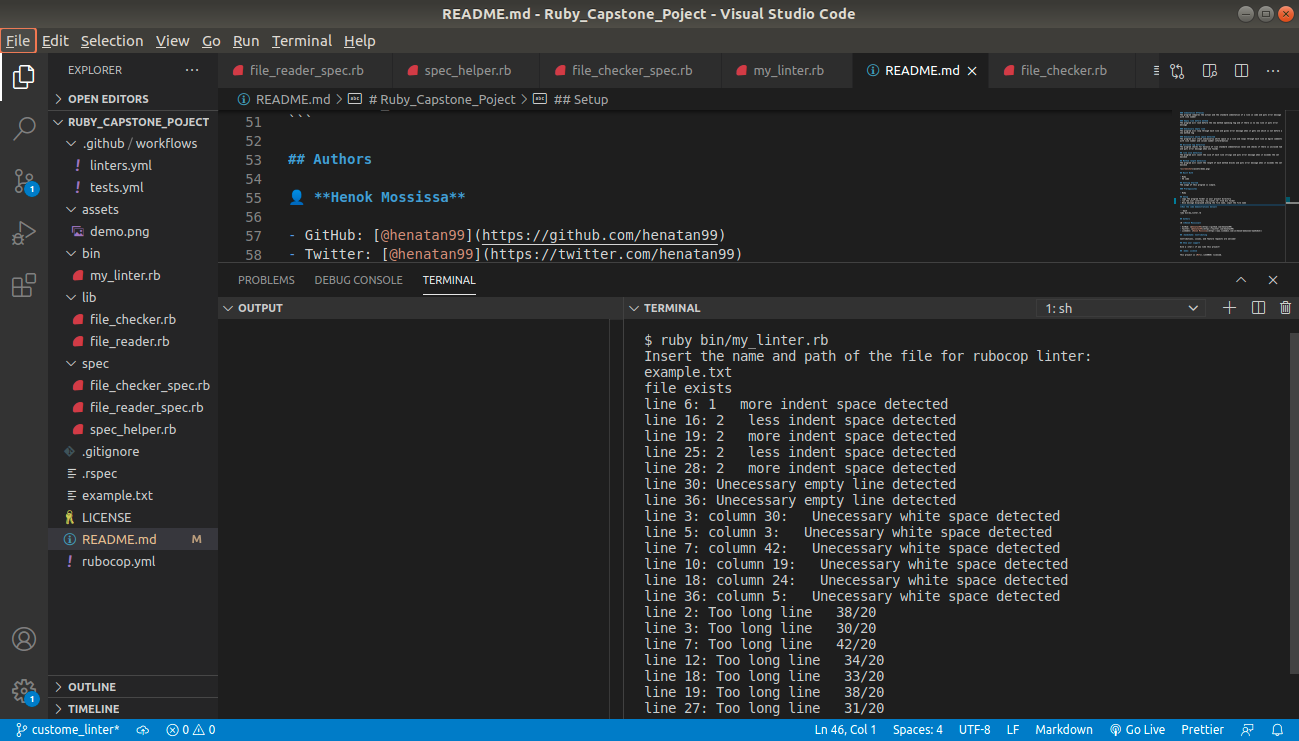Open the Terminal menu in menu bar

coord(301,41)
